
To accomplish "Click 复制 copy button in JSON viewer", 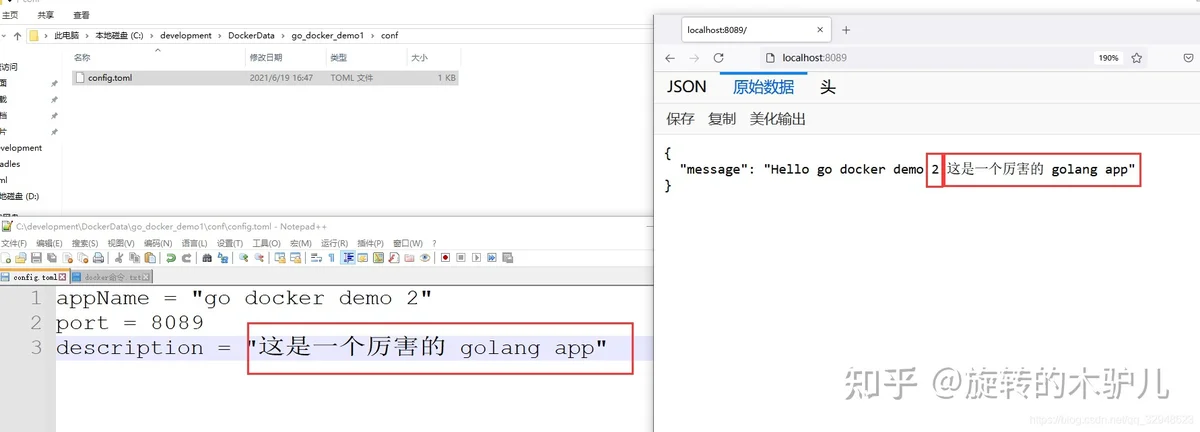I will tap(722, 119).
